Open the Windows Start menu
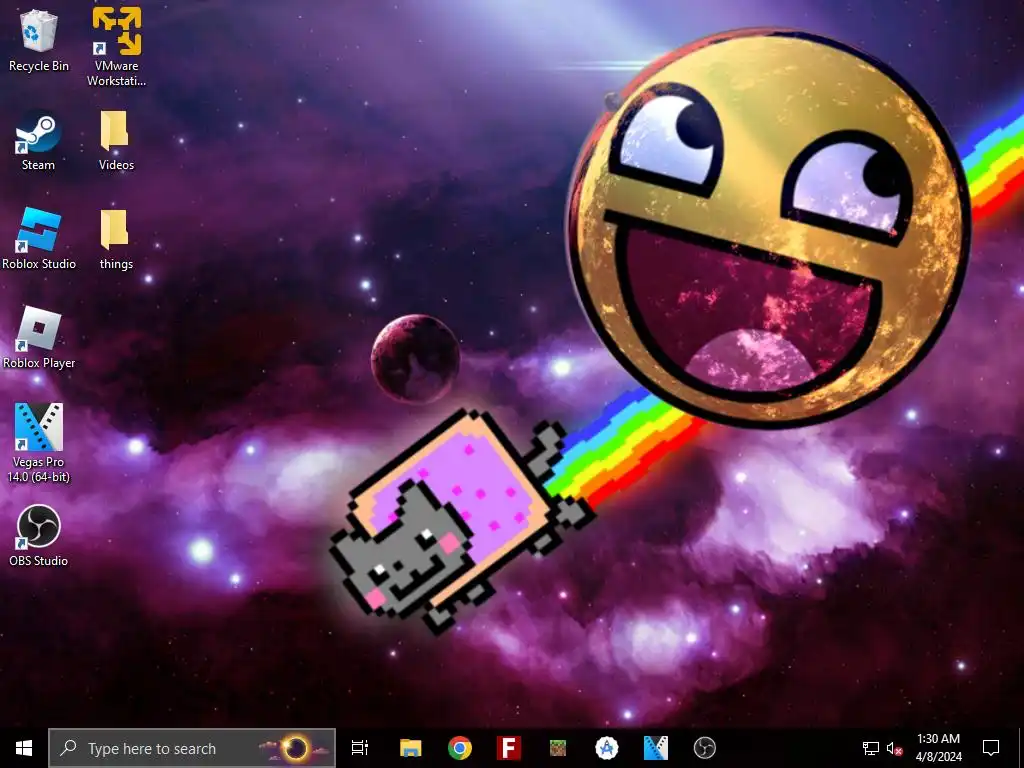 click(x=24, y=748)
